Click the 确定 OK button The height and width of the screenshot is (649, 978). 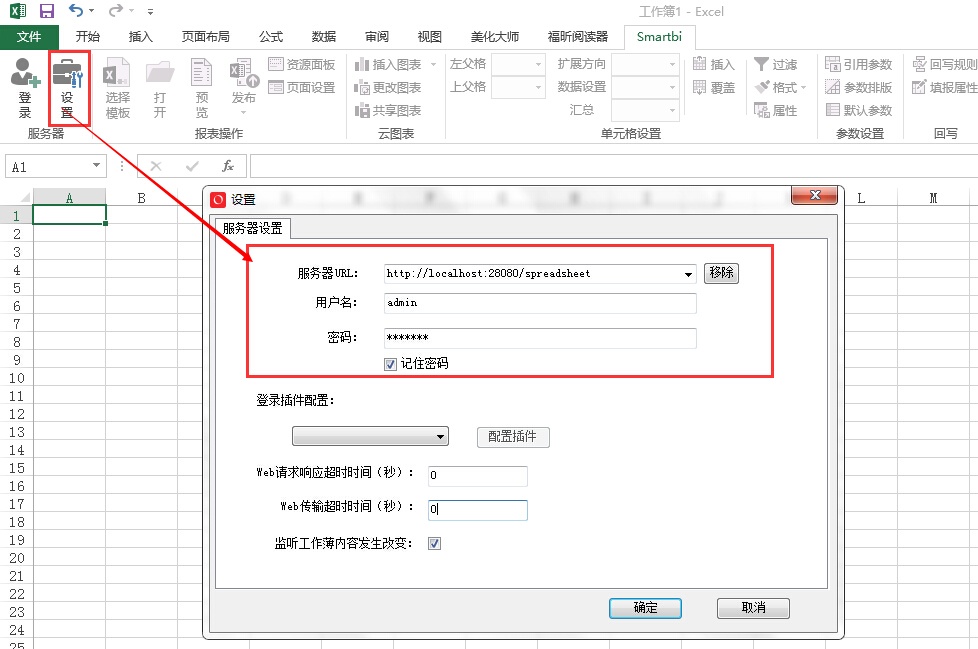[x=645, y=608]
